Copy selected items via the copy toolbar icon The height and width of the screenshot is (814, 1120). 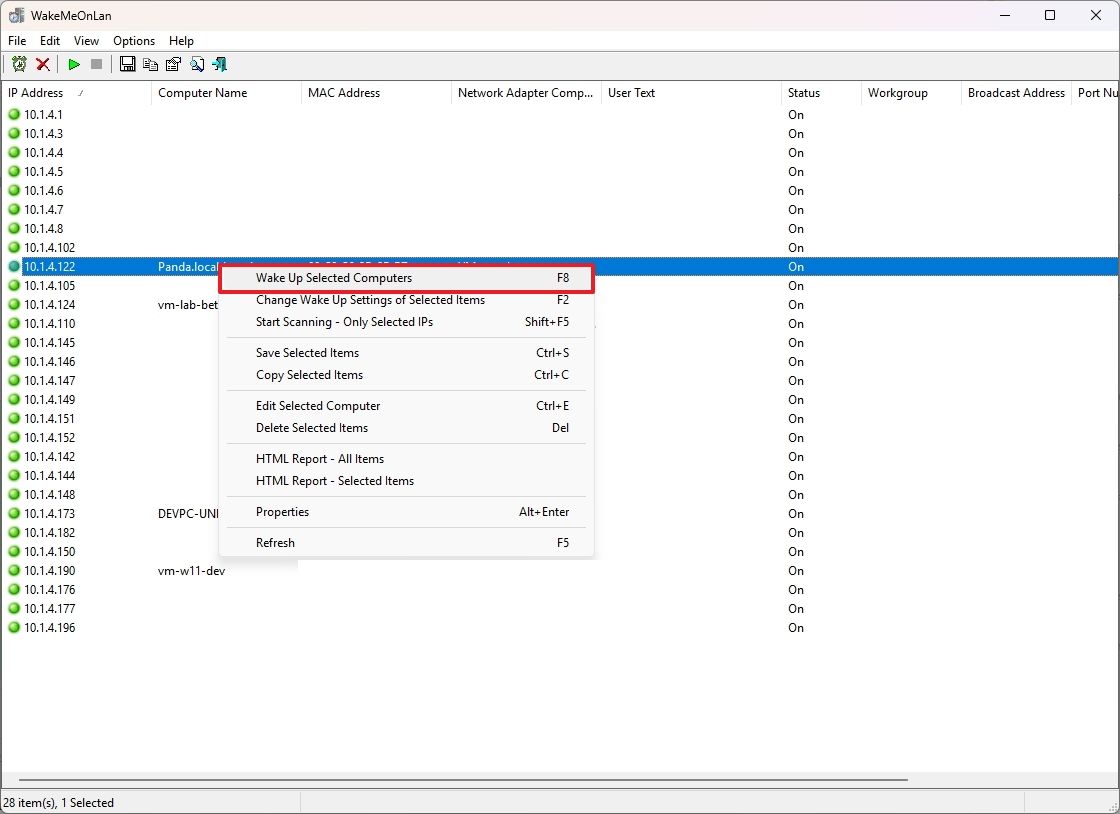pos(150,64)
